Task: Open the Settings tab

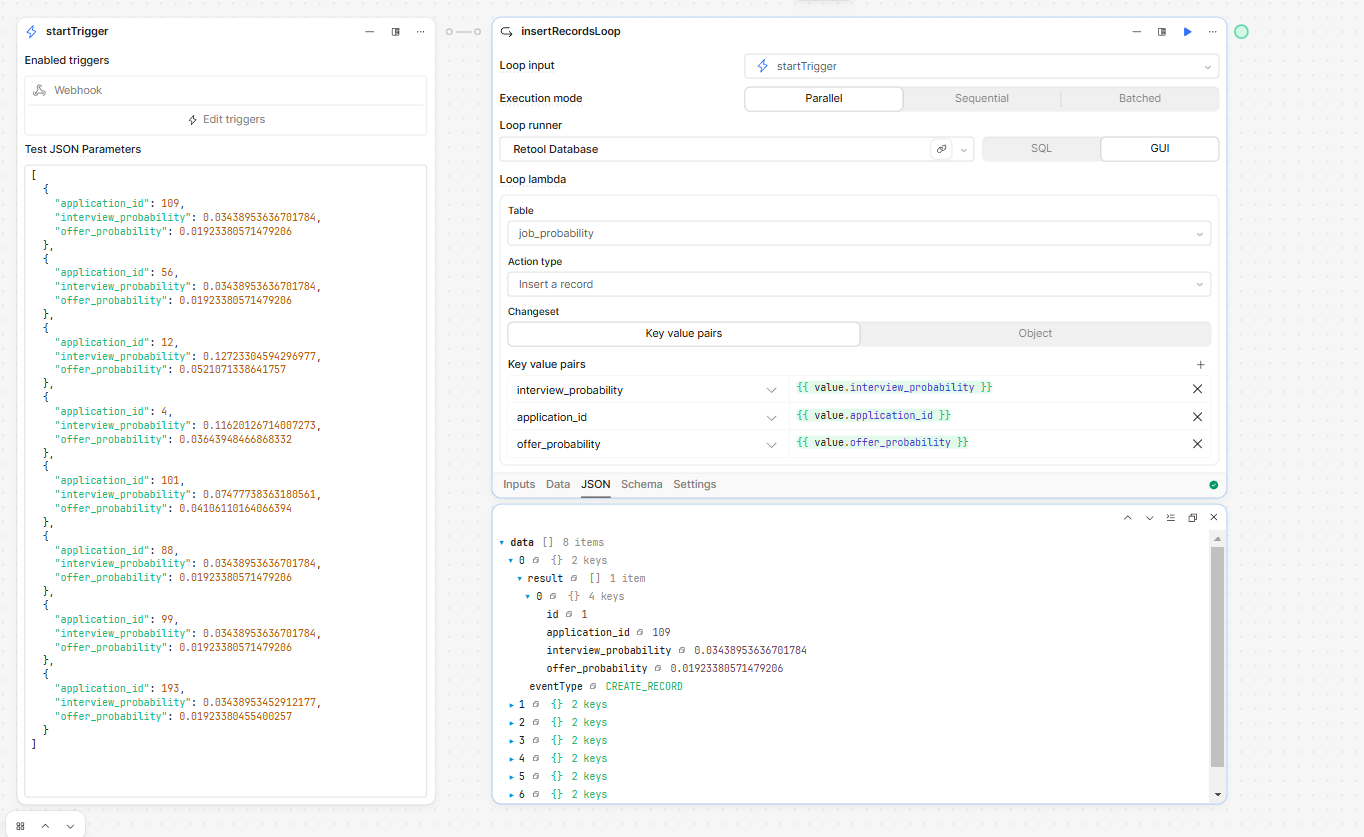Action: (694, 484)
